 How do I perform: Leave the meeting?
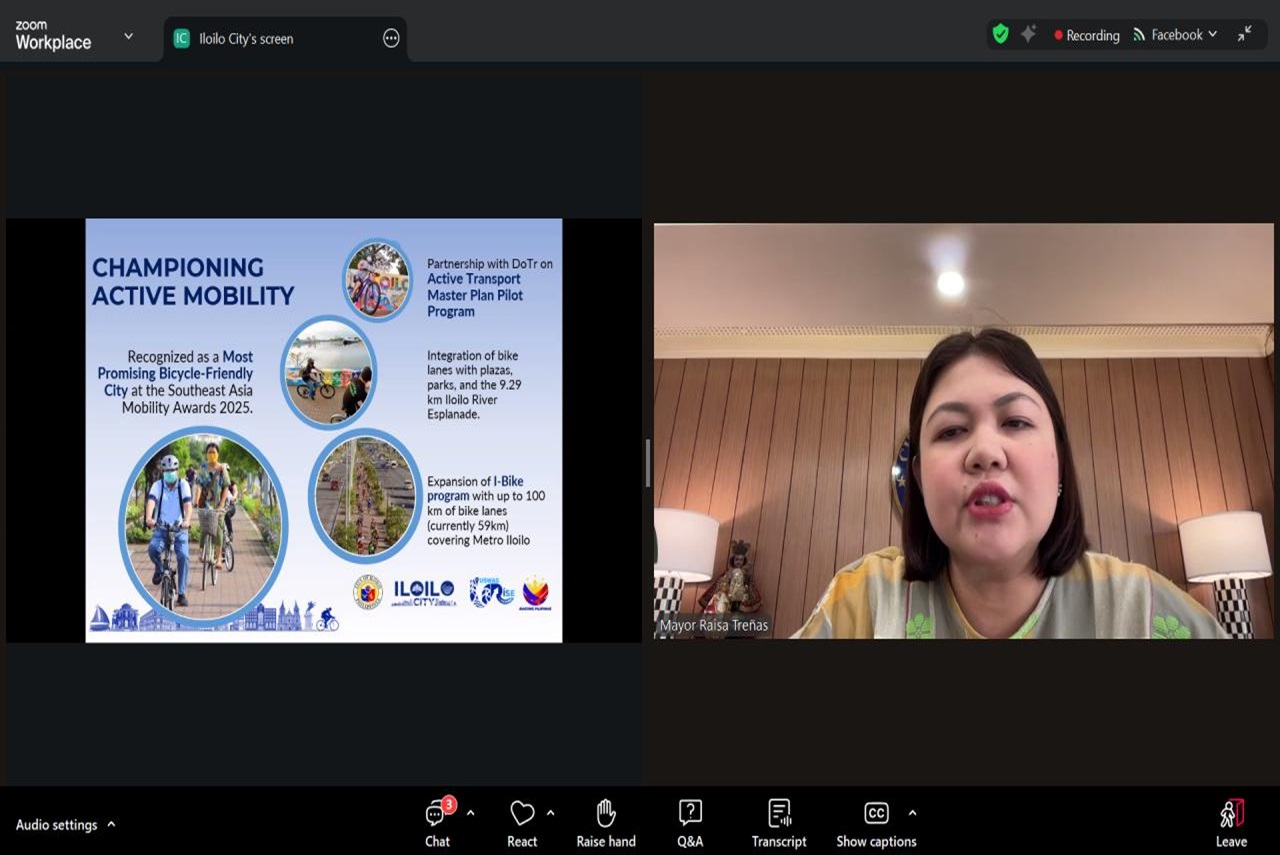coord(1231,823)
